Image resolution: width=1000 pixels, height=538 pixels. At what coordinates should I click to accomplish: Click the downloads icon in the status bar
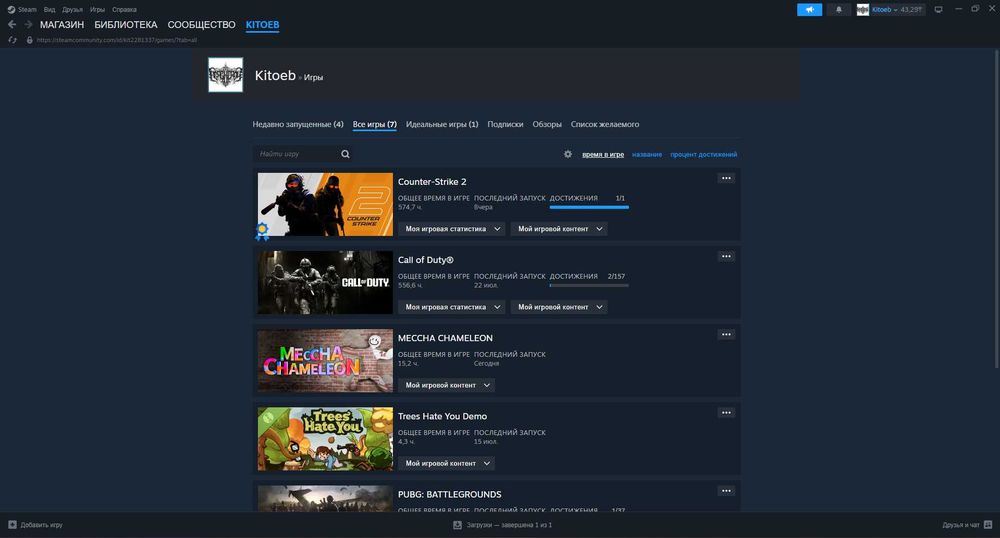coord(457,525)
